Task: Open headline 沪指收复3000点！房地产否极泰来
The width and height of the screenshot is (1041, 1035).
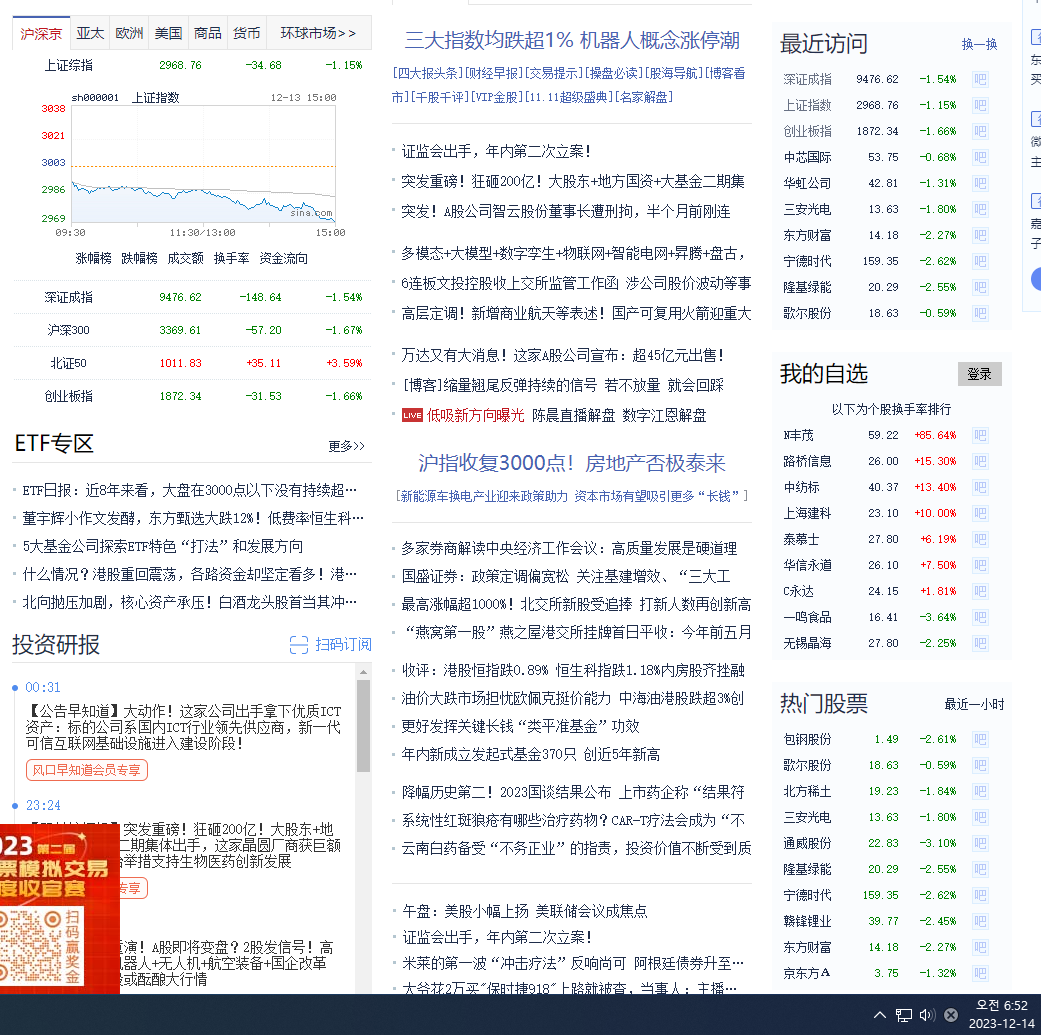Action: [x=572, y=463]
